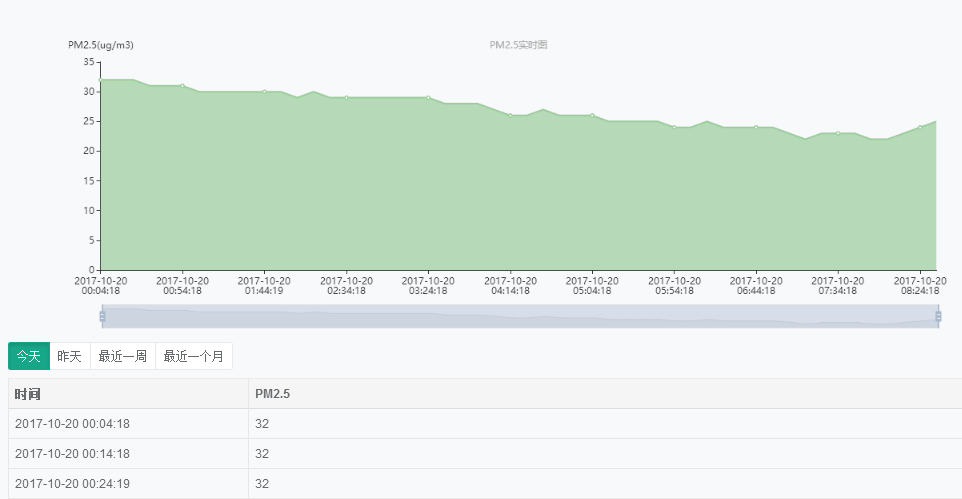Select the table row 2017-10-20 00:04:18

[72, 424]
